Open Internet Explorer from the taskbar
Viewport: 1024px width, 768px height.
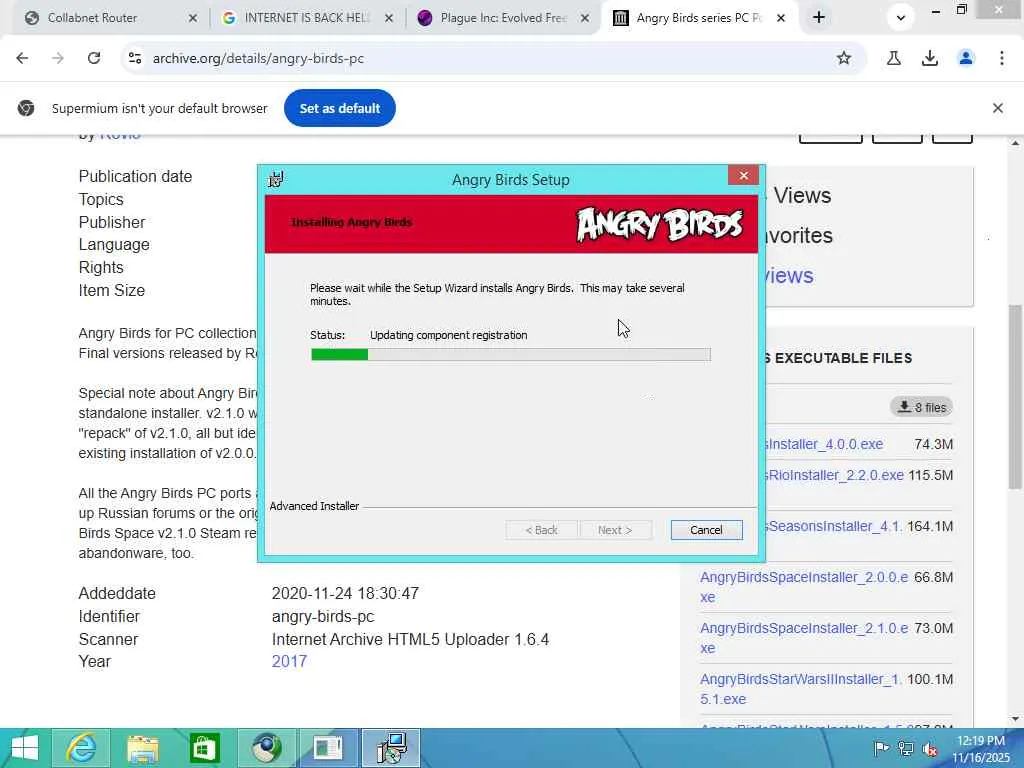[81, 748]
